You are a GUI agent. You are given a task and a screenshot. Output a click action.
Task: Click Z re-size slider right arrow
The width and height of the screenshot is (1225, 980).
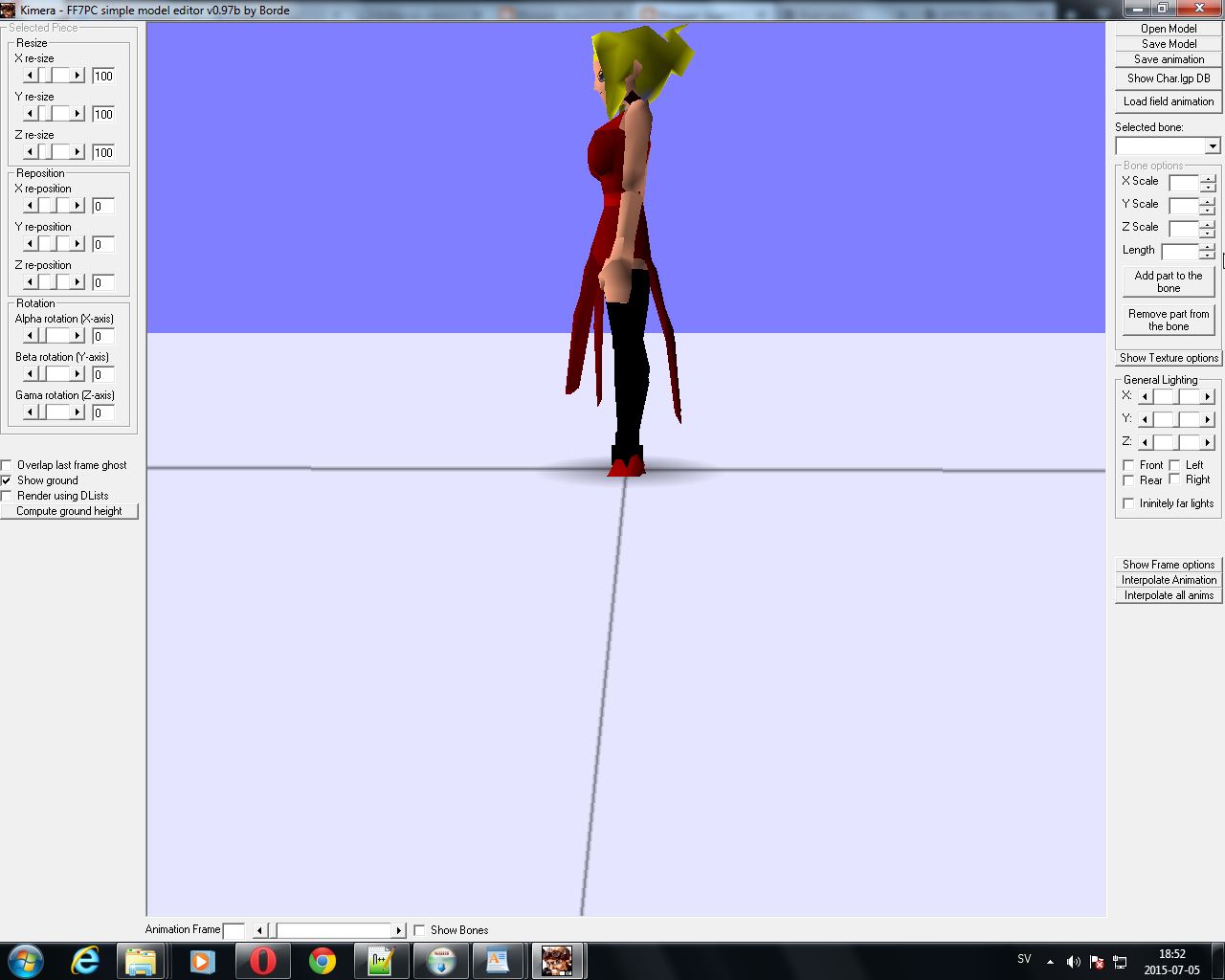click(78, 152)
